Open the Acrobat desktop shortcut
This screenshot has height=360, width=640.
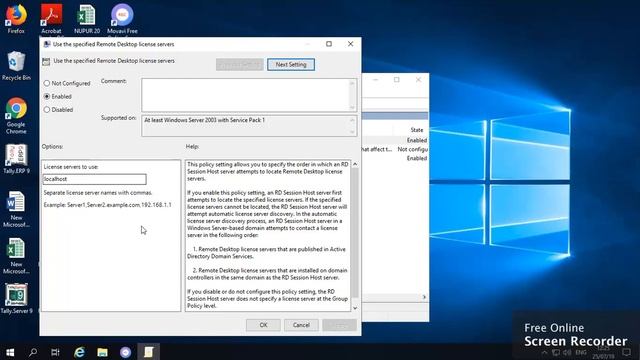pos(51,19)
